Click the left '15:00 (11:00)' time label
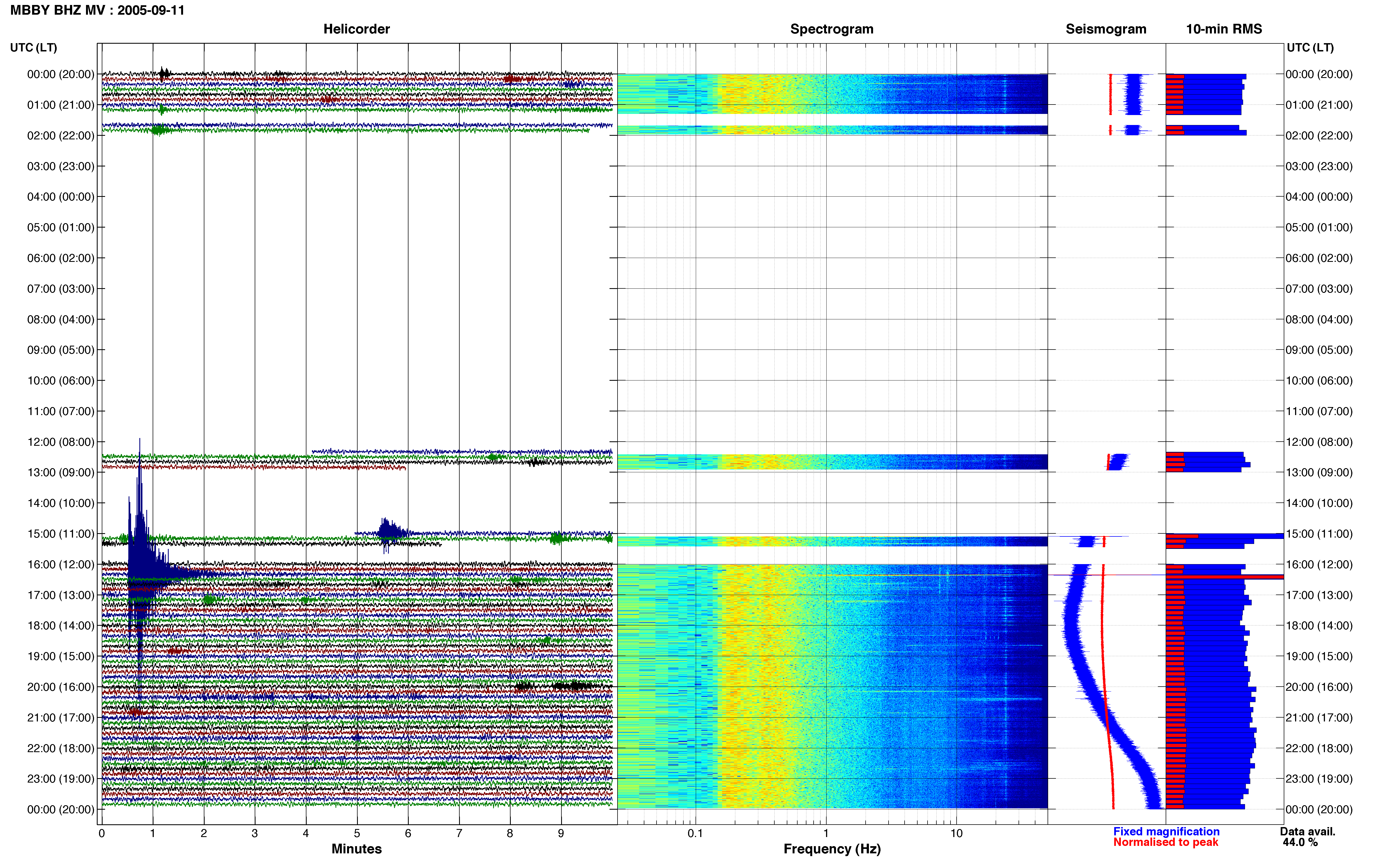The height and width of the screenshot is (868, 1388). 61,534
